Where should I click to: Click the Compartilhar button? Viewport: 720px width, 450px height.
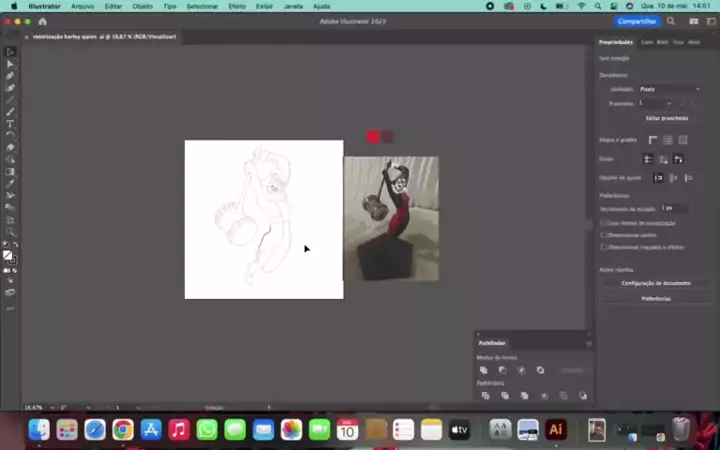pos(637,21)
